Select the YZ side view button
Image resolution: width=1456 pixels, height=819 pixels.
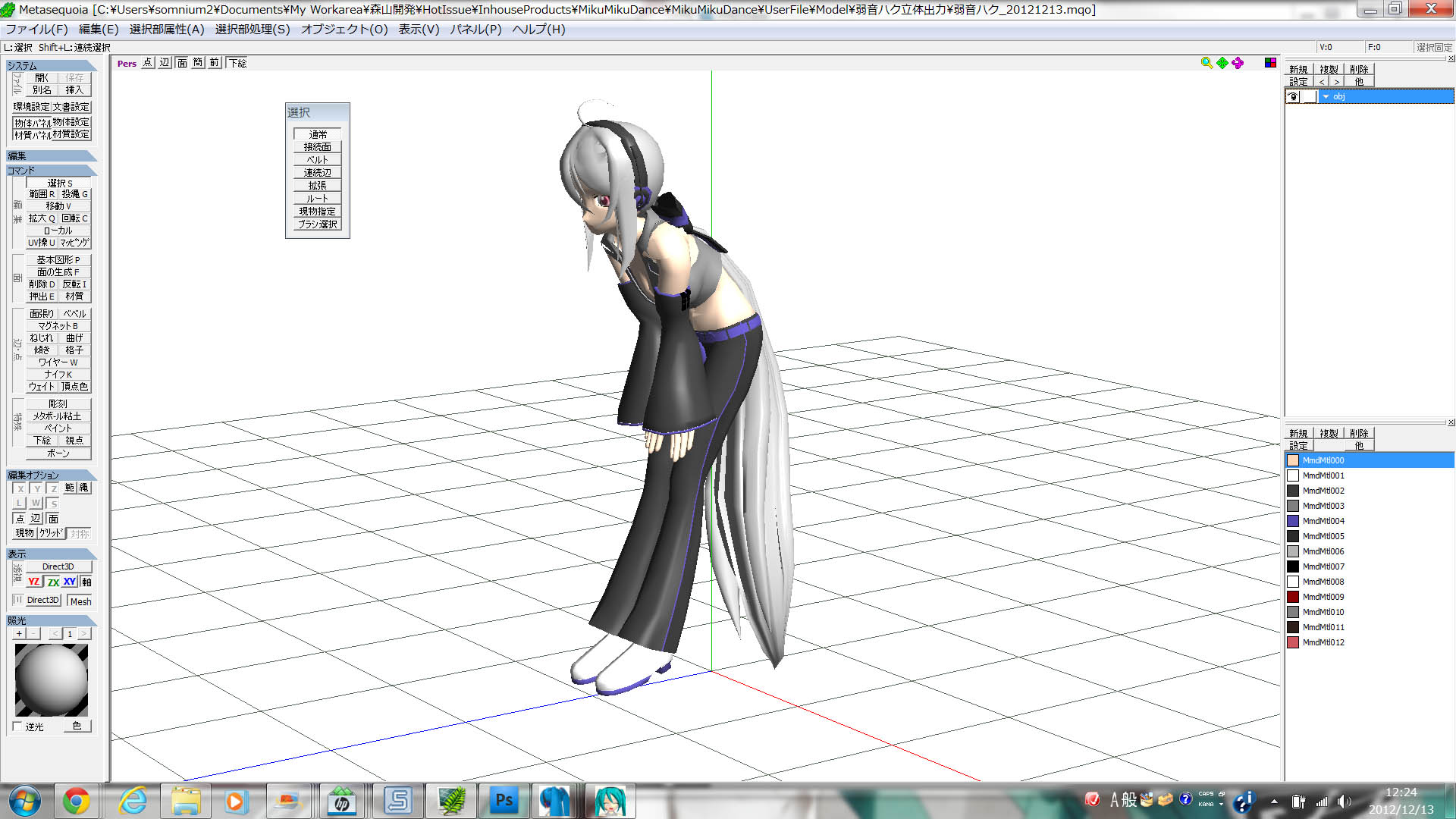[x=33, y=582]
